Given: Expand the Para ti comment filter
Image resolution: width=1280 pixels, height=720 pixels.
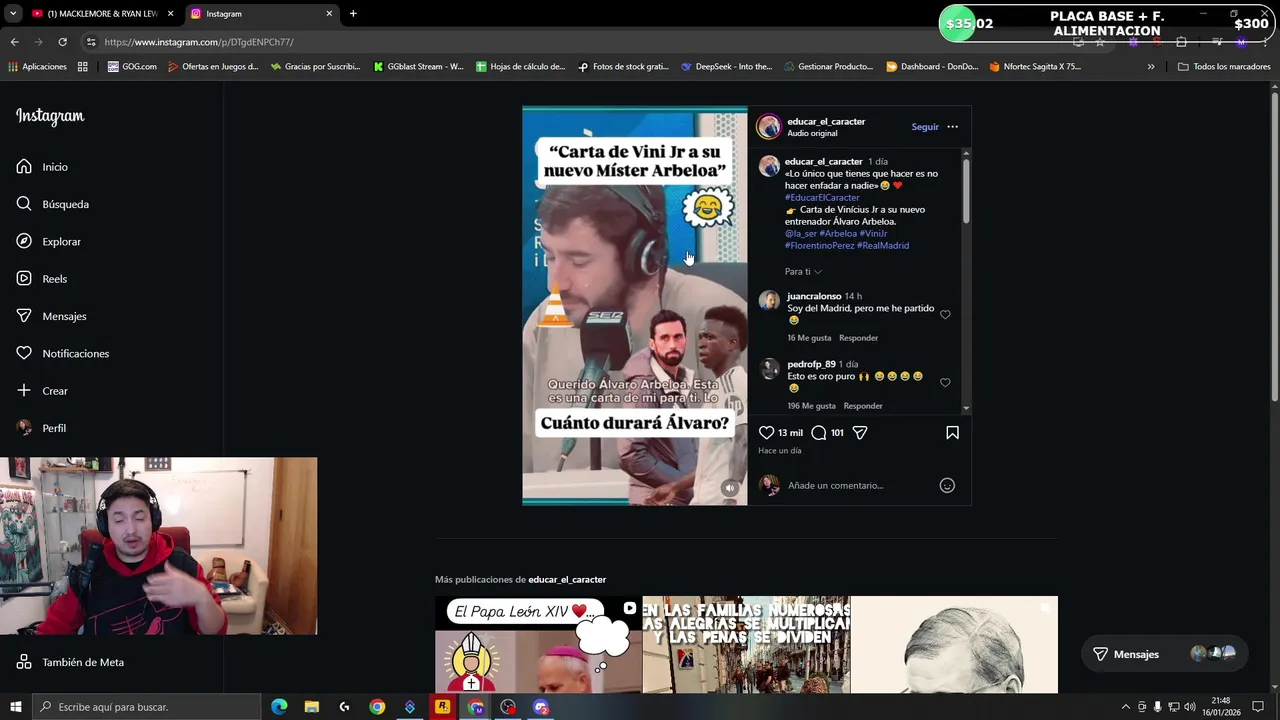Looking at the screenshot, I should click(x=803, y=272).
